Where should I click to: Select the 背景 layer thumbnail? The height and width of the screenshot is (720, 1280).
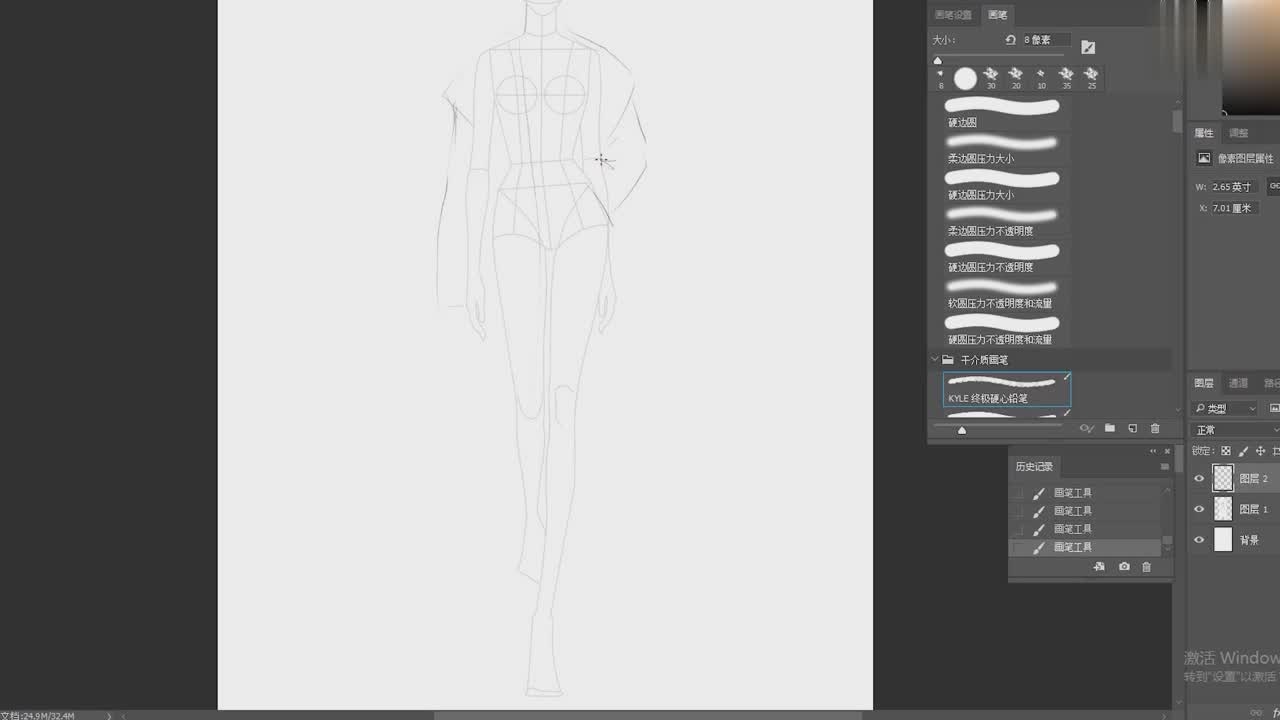pyautogui.click(x=1223, y=540)
